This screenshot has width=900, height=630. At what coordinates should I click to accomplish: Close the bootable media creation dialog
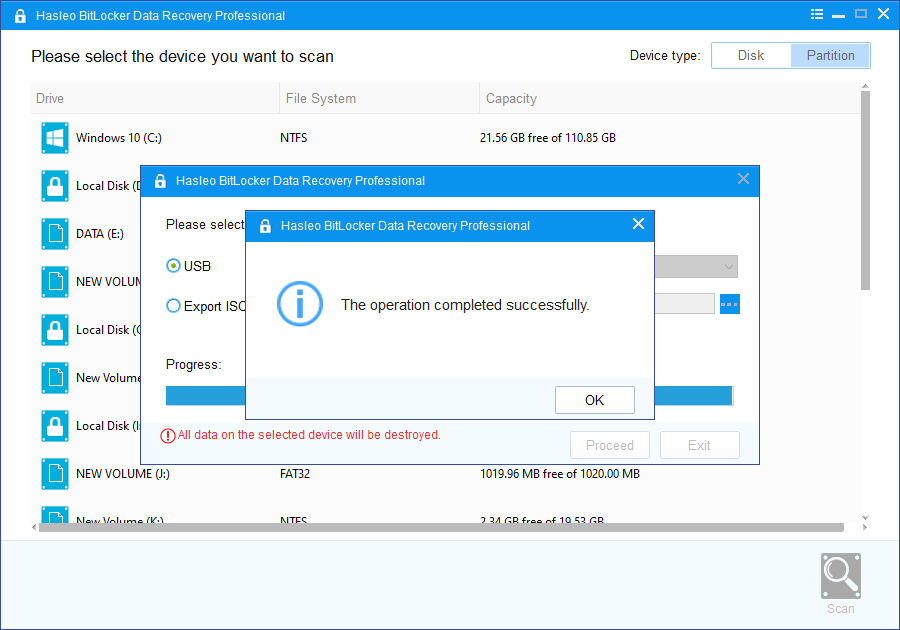(743, 179)
